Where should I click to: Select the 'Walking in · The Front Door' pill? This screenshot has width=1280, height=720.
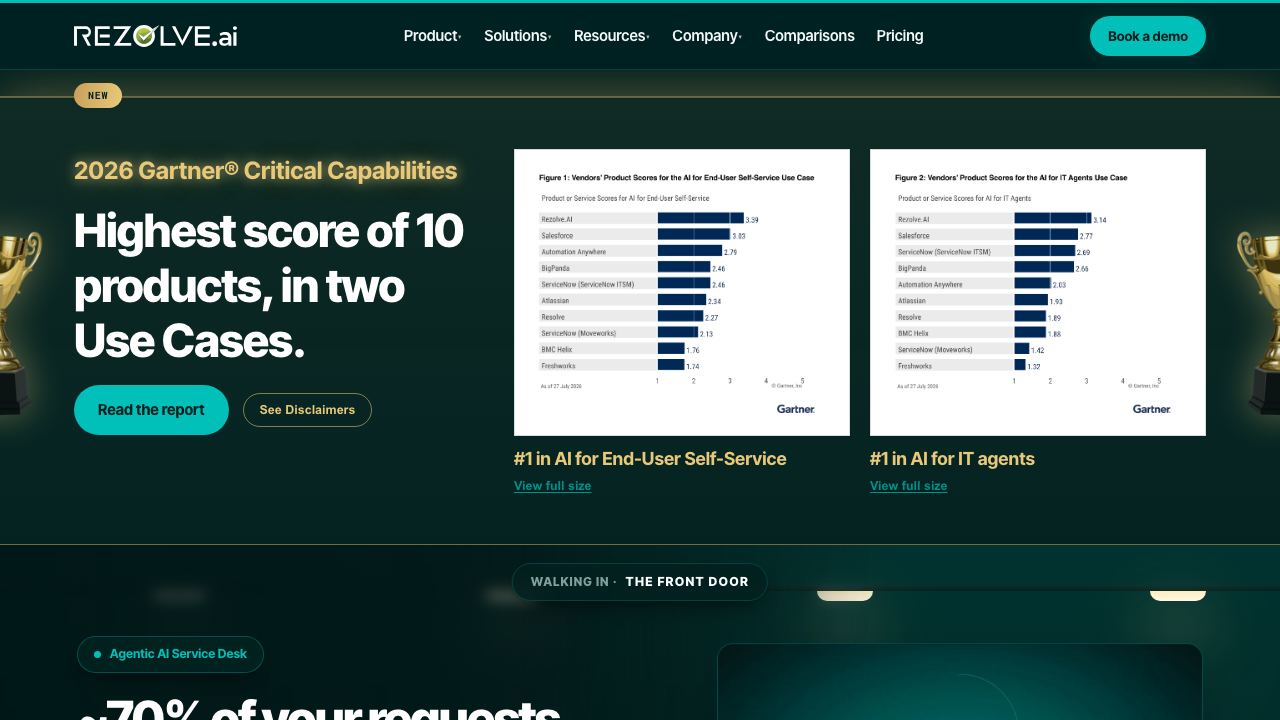point(640,582)
